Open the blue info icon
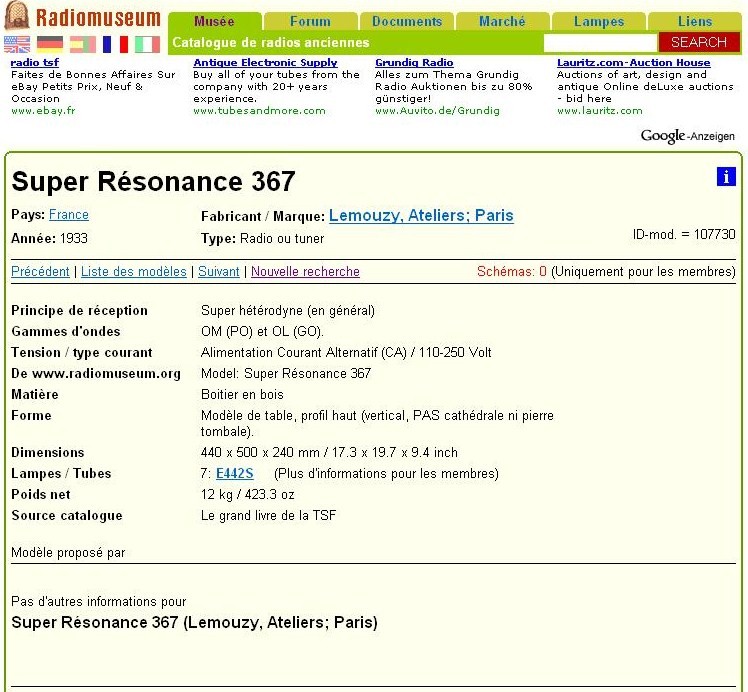 coord(726,176)
